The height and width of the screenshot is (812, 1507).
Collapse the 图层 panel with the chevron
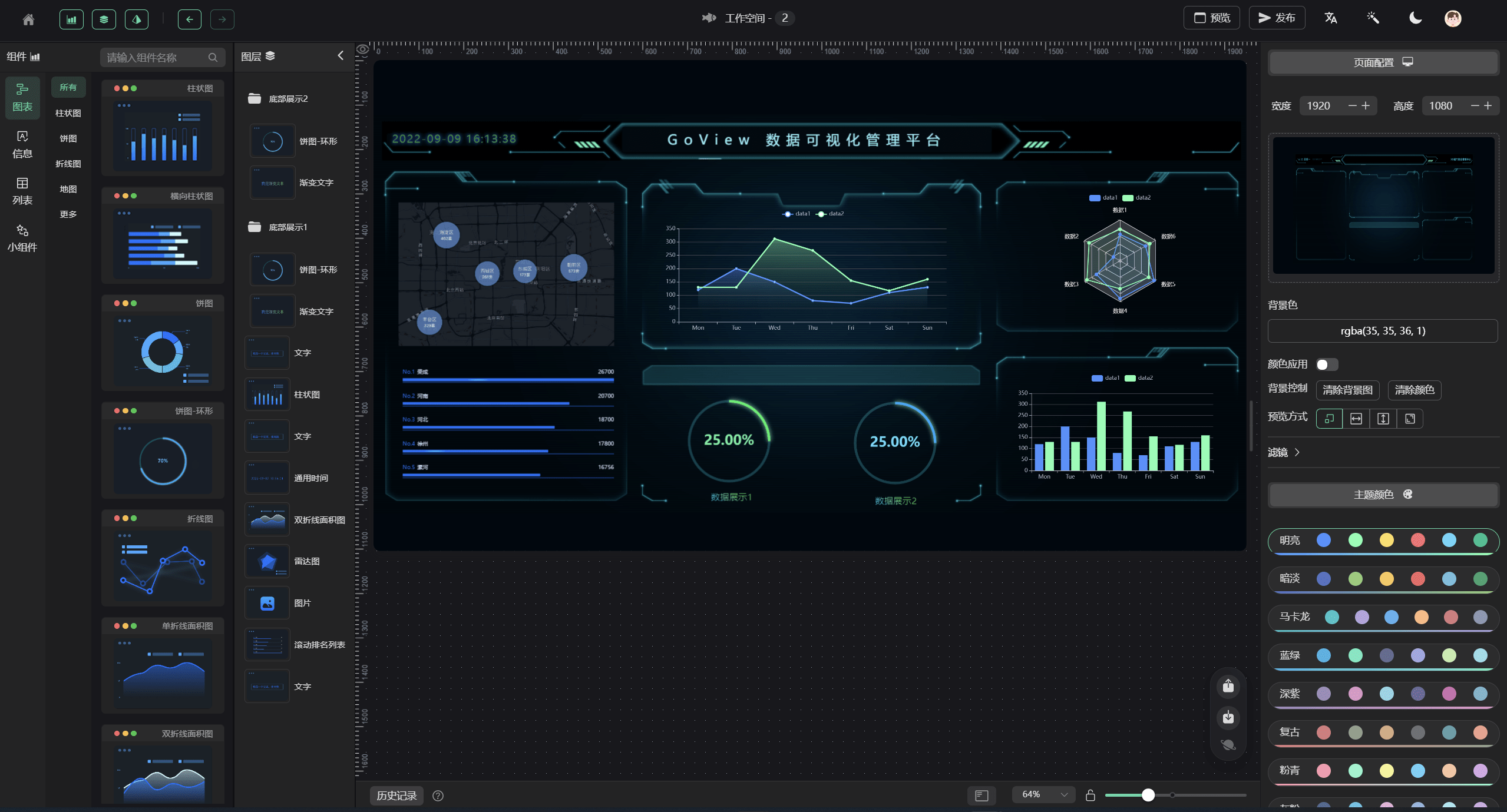341,56
